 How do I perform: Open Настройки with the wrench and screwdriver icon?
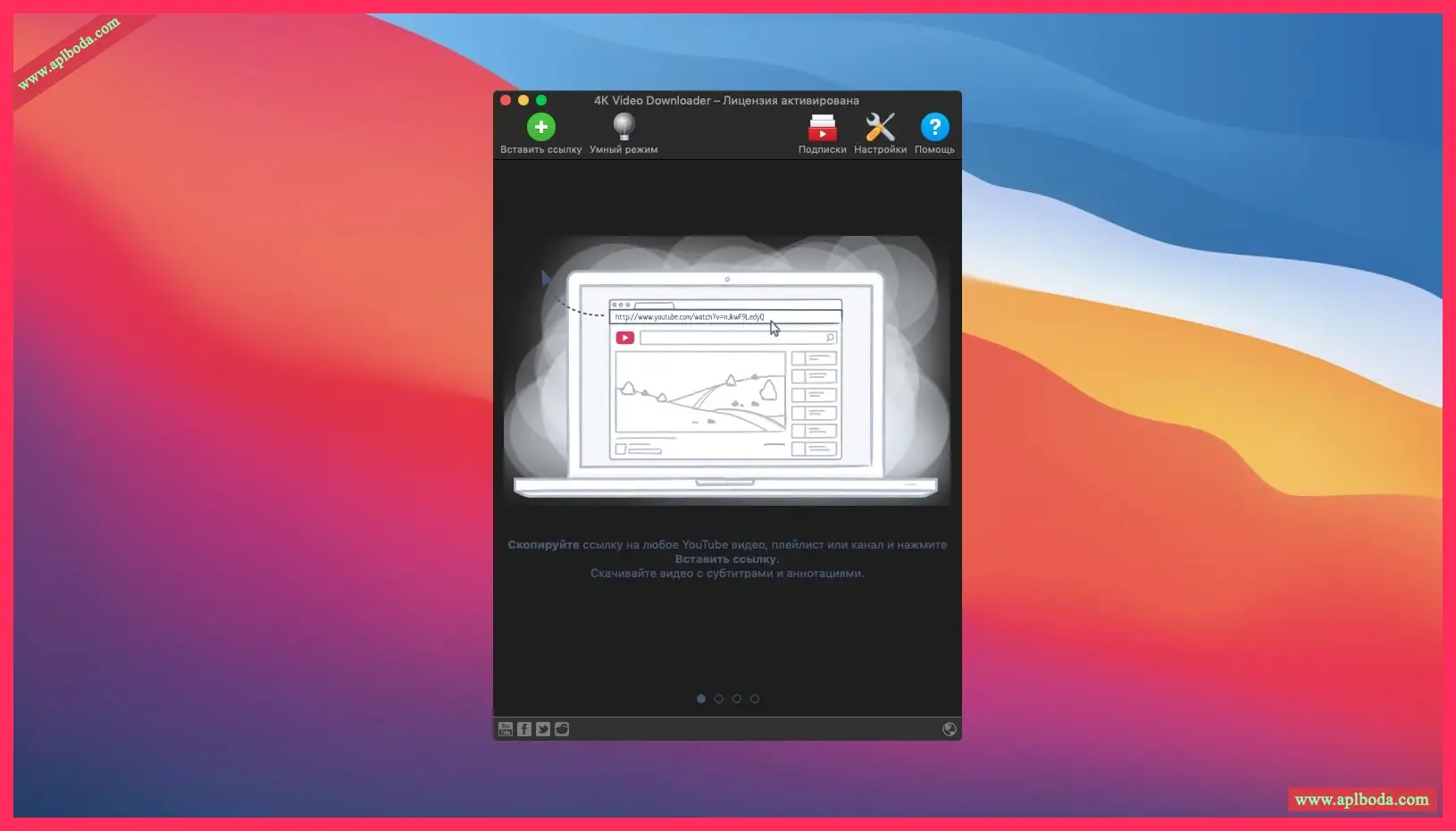pos(880,128)
